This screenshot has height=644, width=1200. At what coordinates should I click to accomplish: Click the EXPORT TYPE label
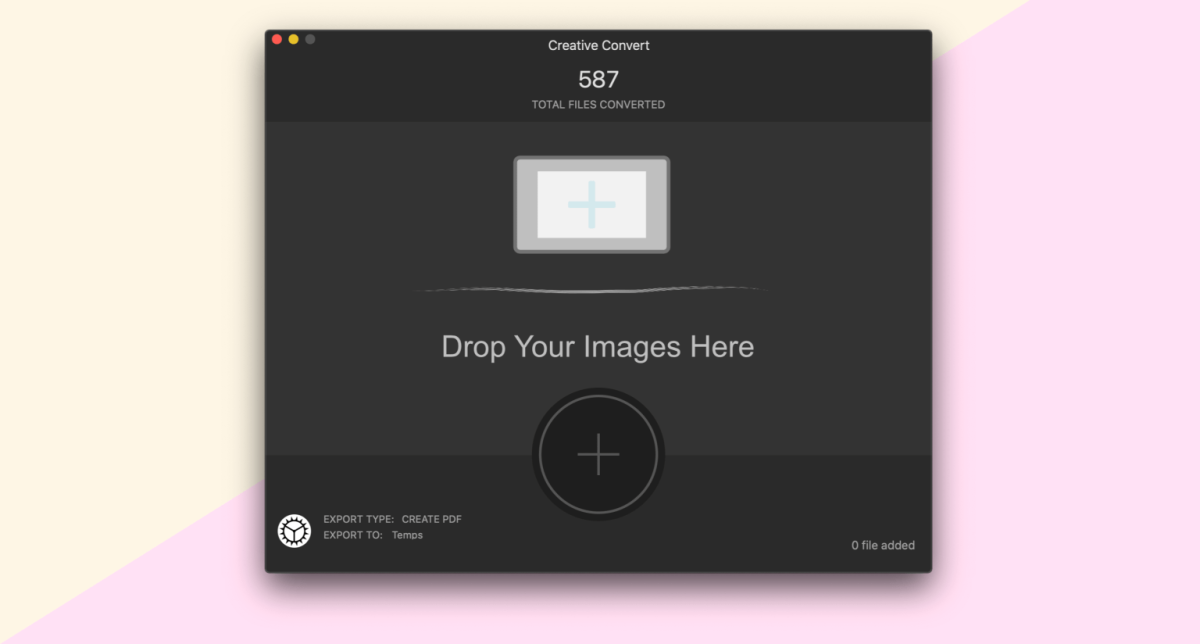(358, 519)
